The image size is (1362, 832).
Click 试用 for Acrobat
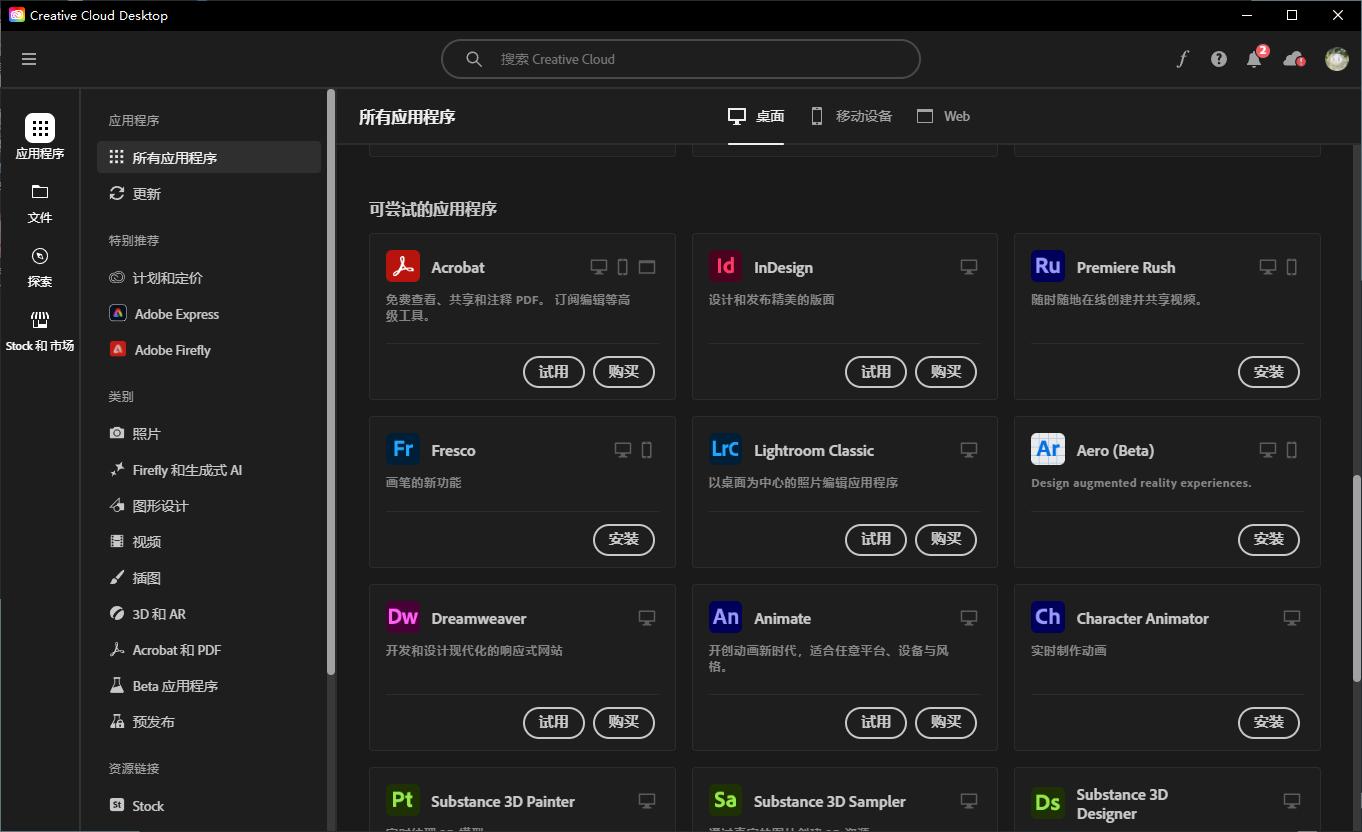coord(553,371)
